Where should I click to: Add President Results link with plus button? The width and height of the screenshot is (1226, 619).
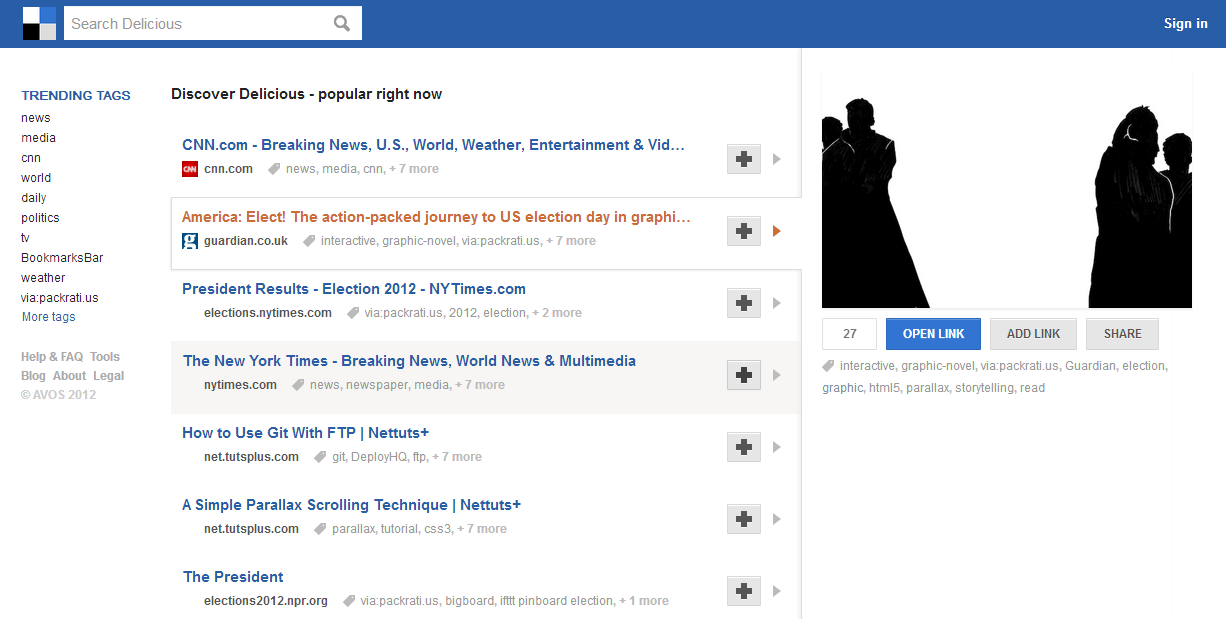coord(743,303)
